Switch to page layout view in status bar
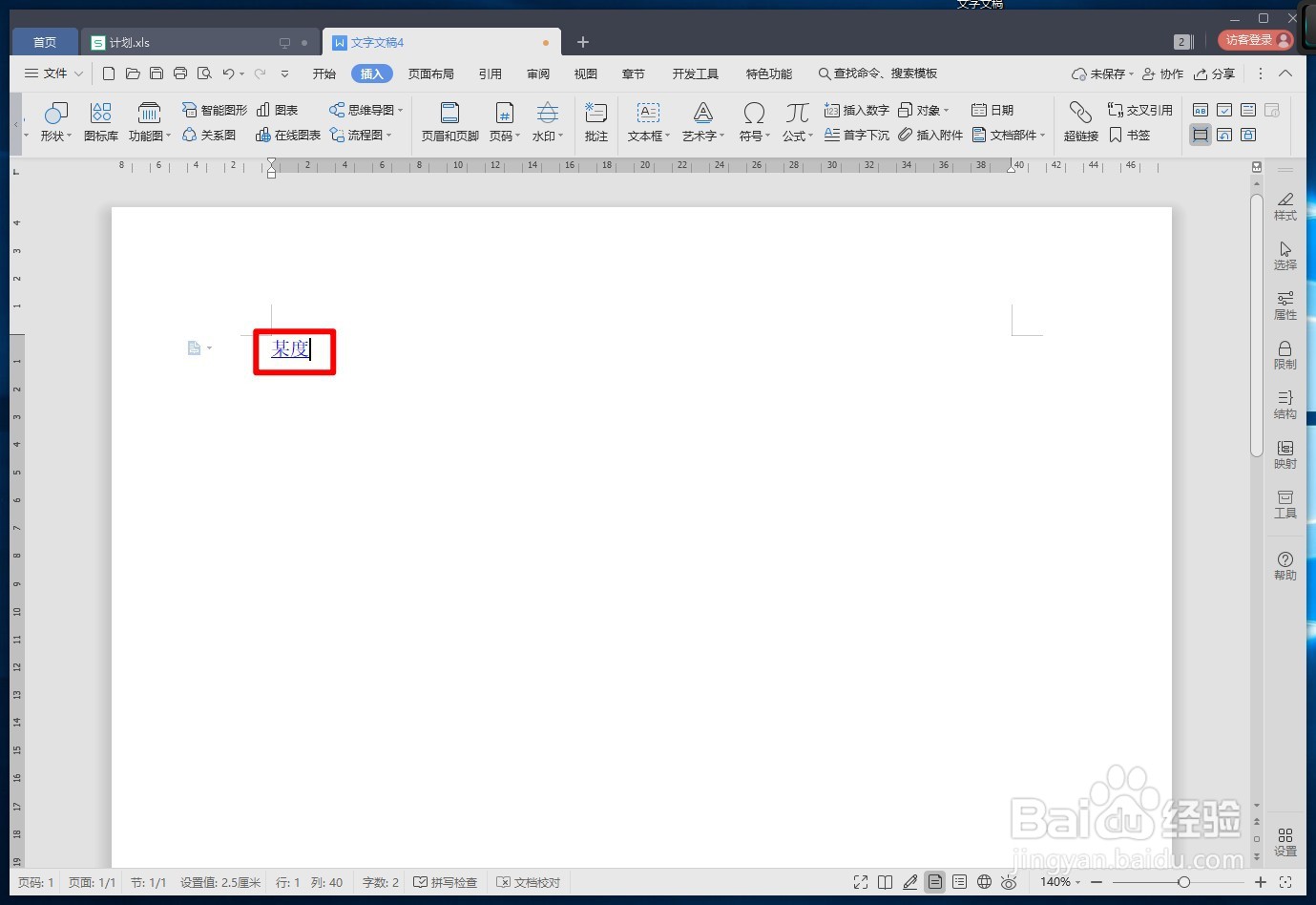Image resolution: width=1316 pixels, height=905 pixels. tap(935, 882)
